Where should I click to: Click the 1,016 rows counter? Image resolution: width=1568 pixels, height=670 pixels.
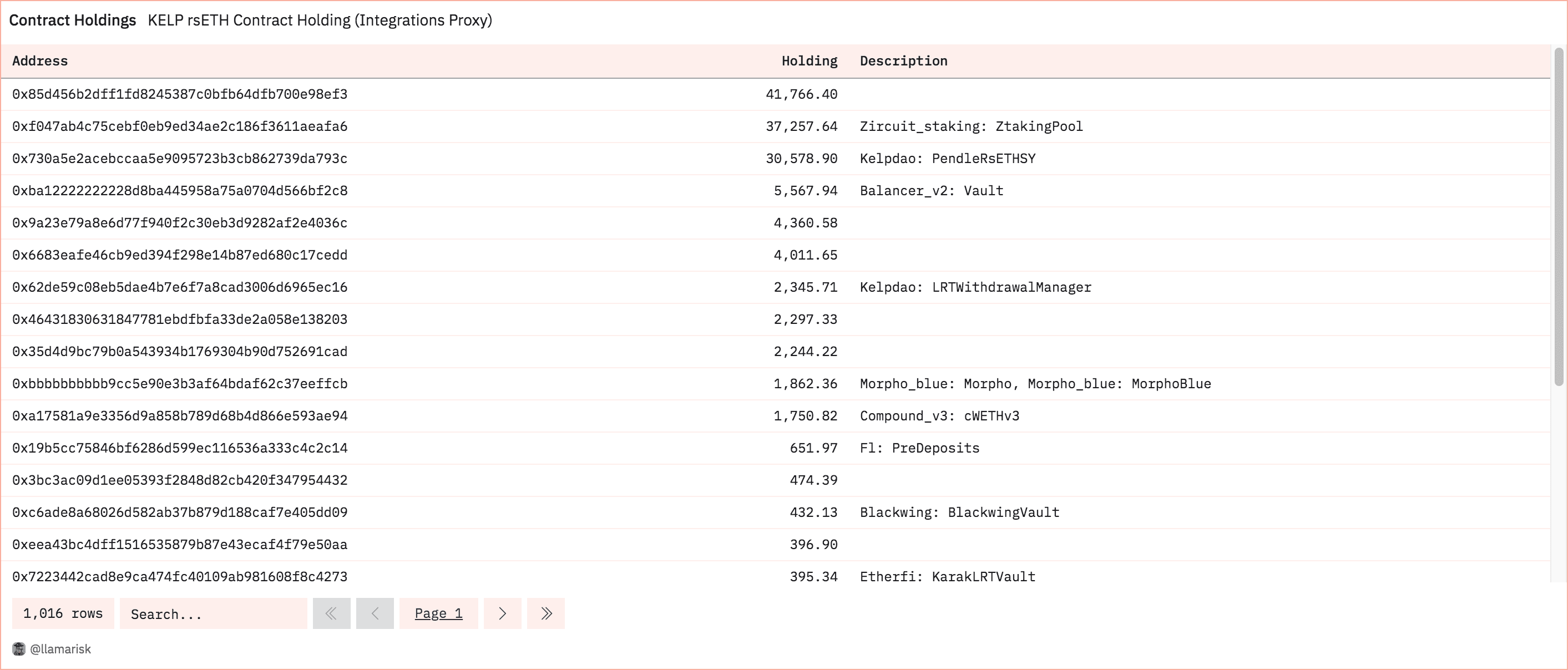(x=63, y=613)
